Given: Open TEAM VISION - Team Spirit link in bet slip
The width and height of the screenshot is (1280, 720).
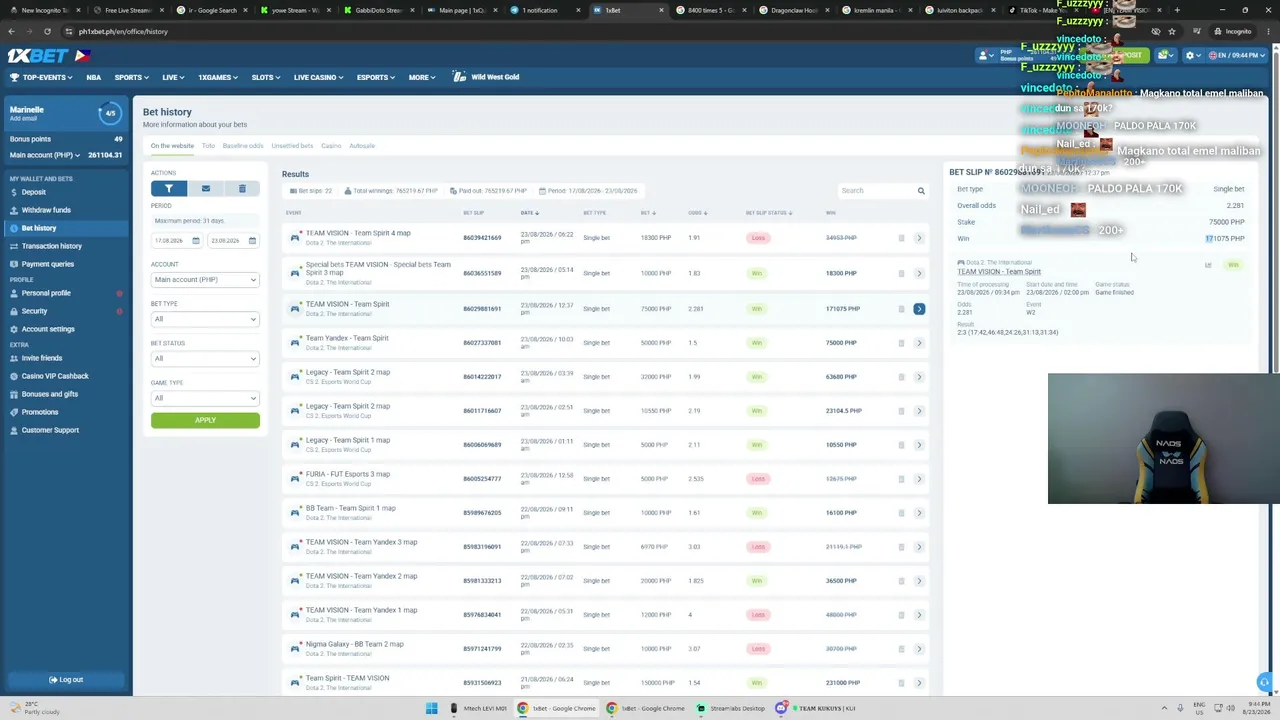Looking at the screenshot, I should click(999, 272).
